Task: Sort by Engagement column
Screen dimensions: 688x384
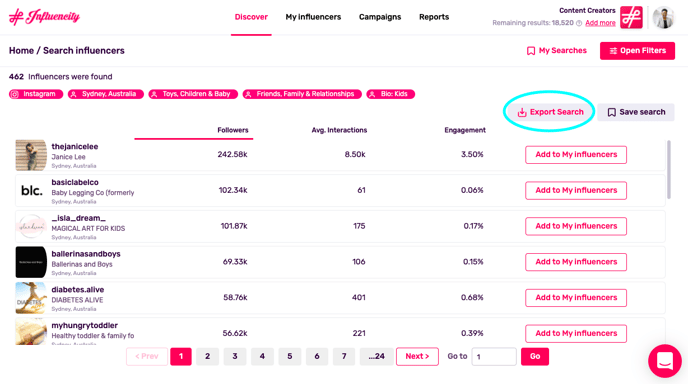Action: tap(465, 130)
